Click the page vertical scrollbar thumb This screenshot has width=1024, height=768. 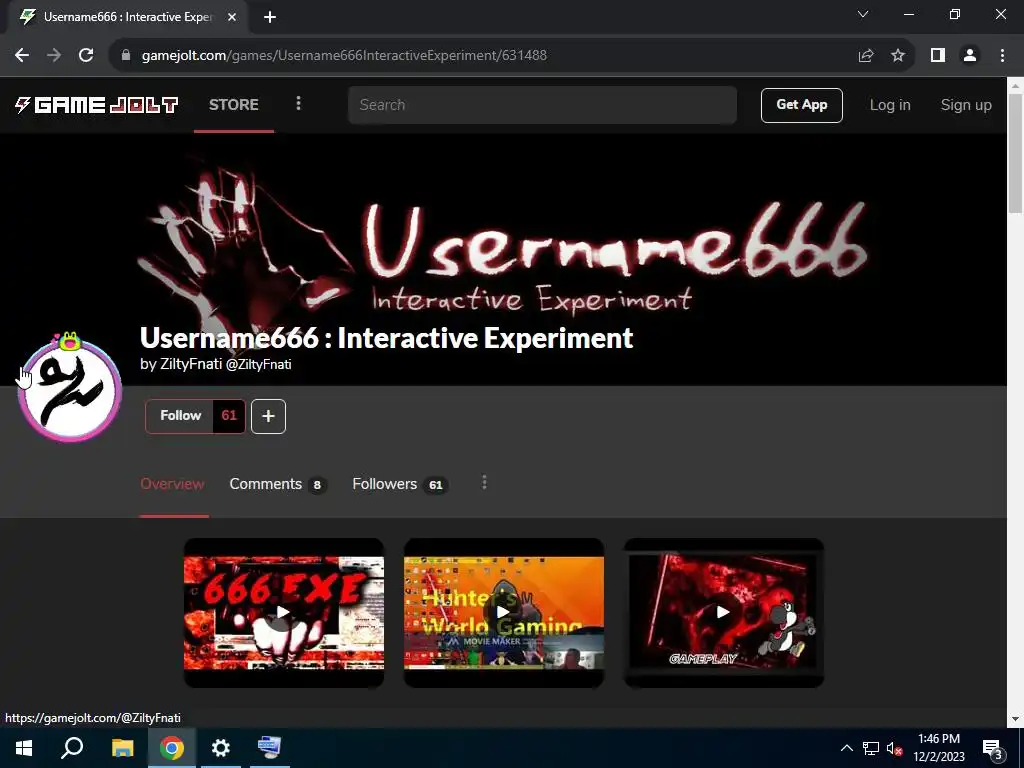point(1016,153)
